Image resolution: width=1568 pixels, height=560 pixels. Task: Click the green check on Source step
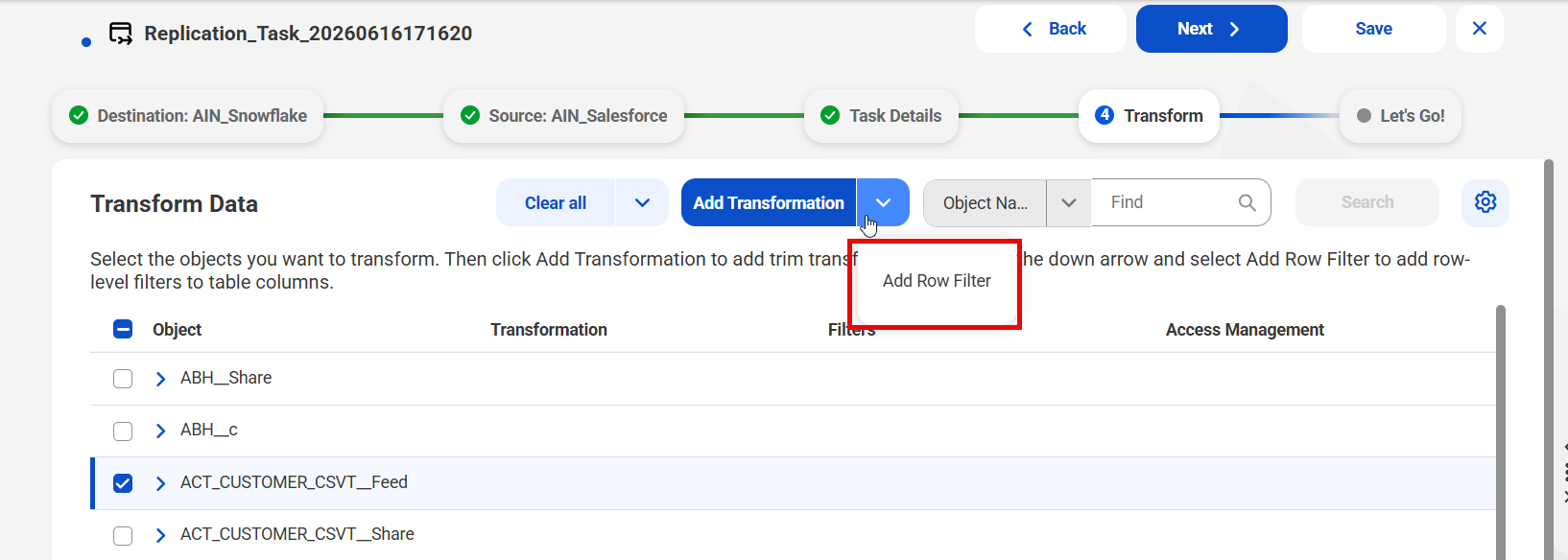point(470,115)
